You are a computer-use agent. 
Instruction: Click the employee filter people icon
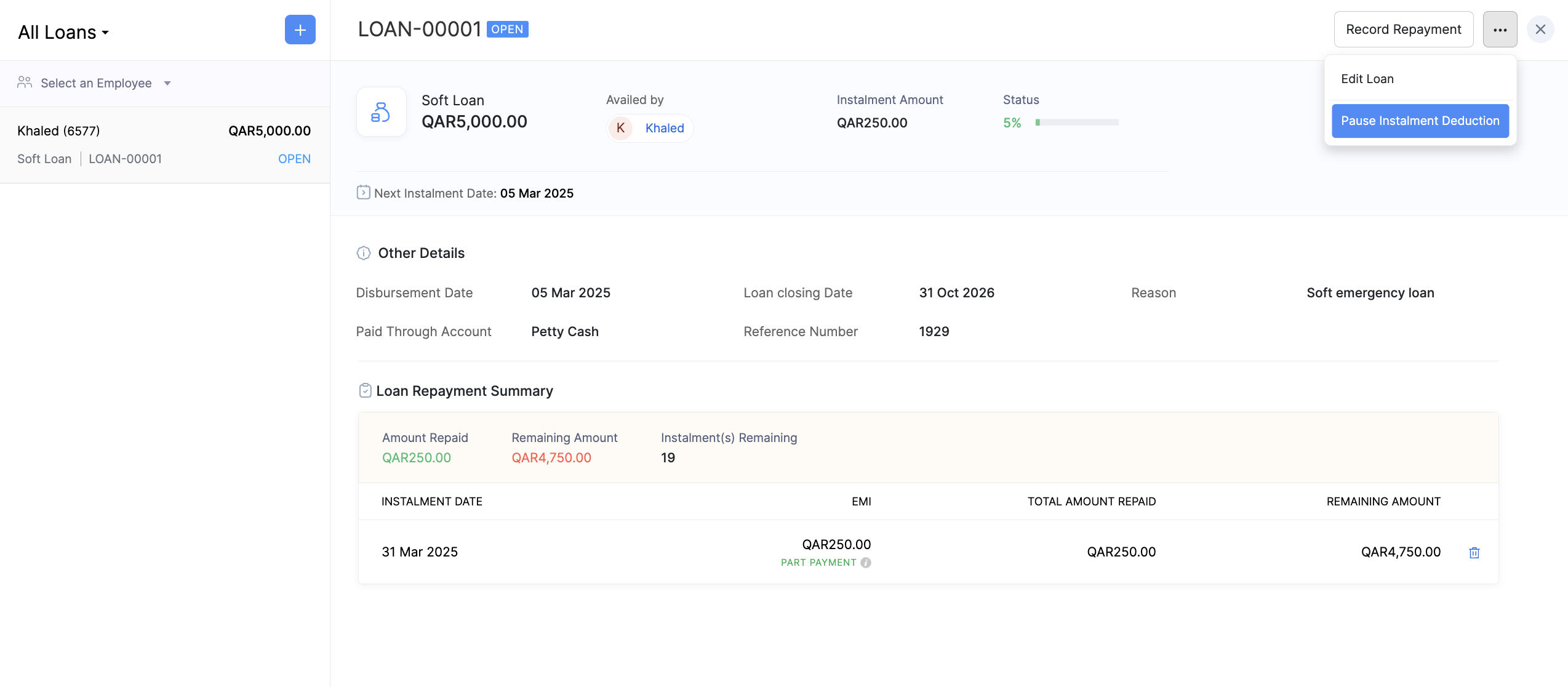(x=25, y=82)
